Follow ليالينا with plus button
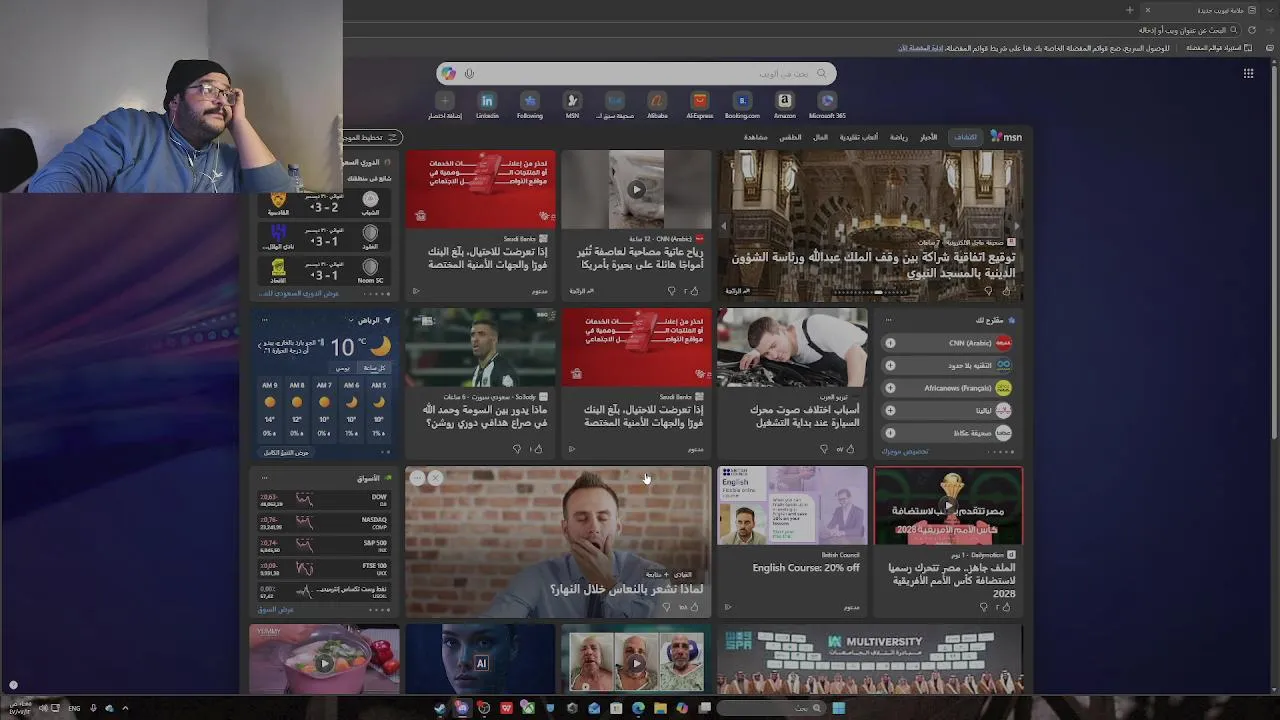 tap(890, 410)
